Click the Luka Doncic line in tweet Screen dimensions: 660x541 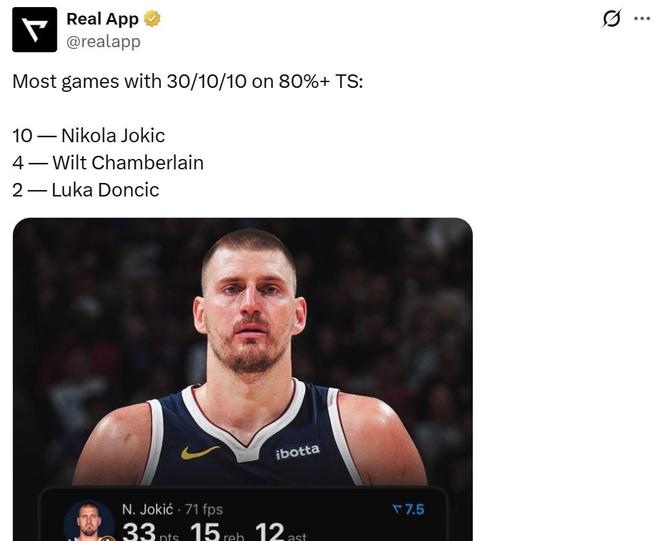[x=86, y=190]
